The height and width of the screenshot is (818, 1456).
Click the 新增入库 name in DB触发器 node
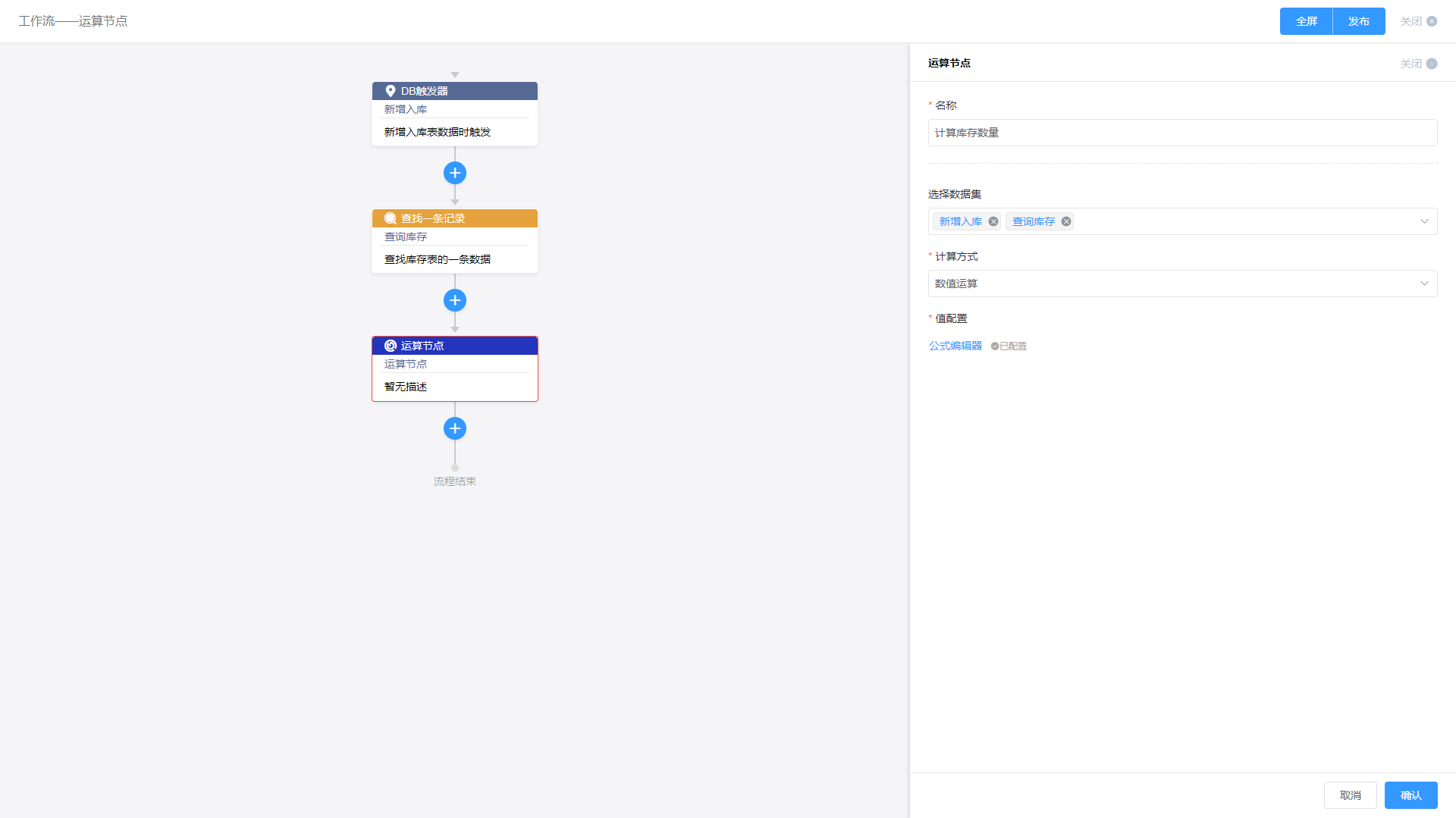[406, 109]
